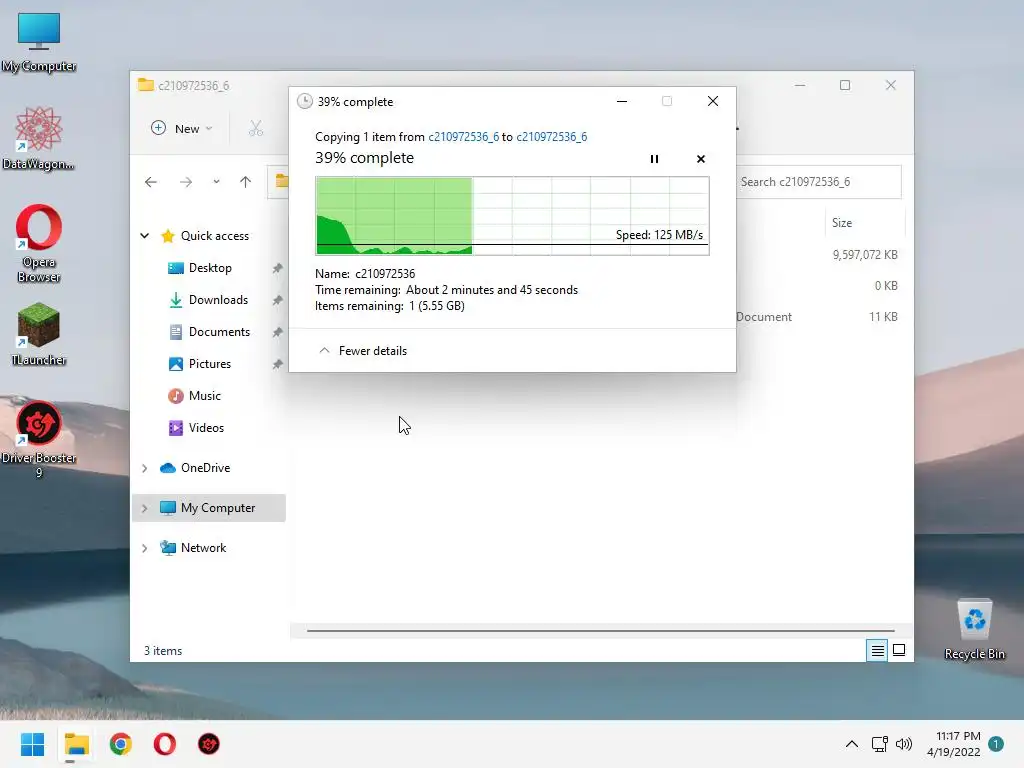Viewport: 1024px width, 768px height.
Task: Open network settings tray icon
Action: [879, 744]
